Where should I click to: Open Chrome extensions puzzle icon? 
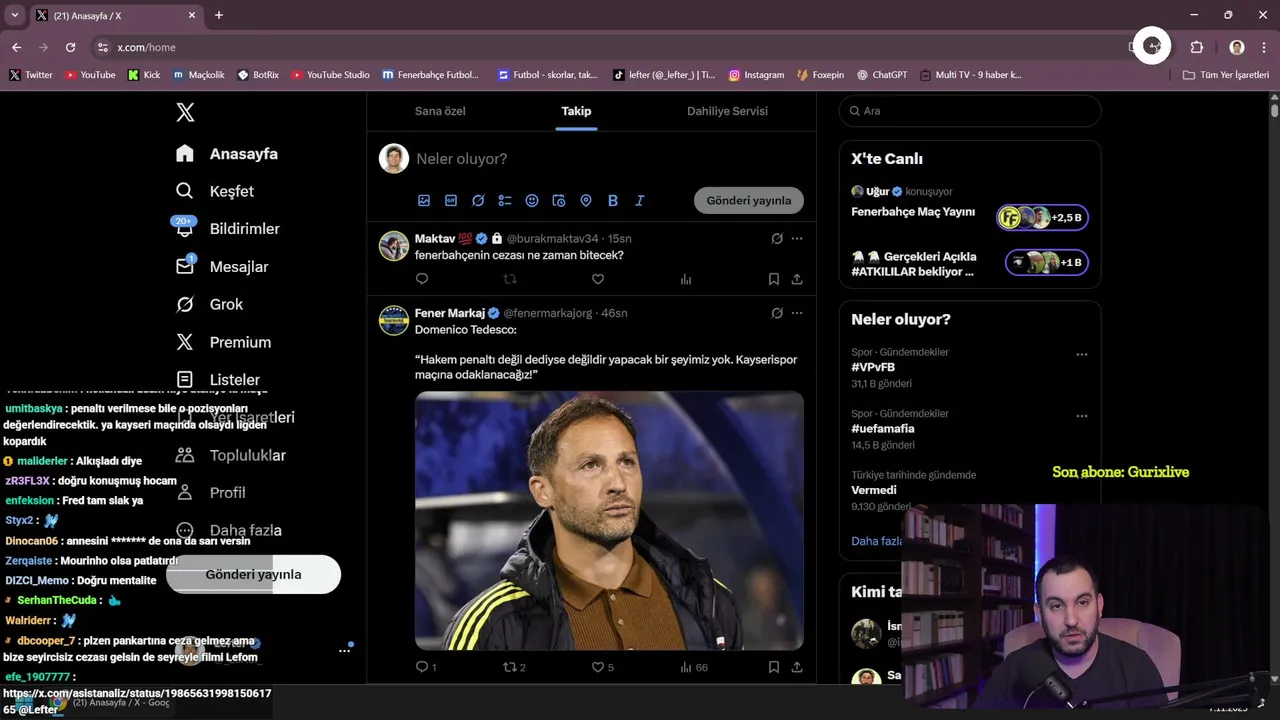1196,47
